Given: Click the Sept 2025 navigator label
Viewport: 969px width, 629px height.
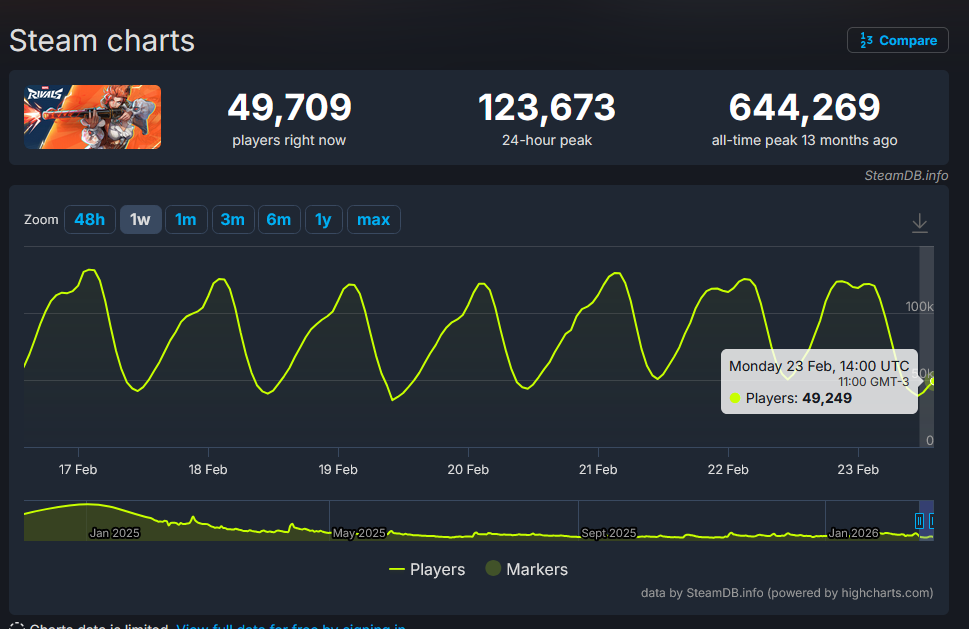Looking at the screenshot, I should [x=609, y=533].
